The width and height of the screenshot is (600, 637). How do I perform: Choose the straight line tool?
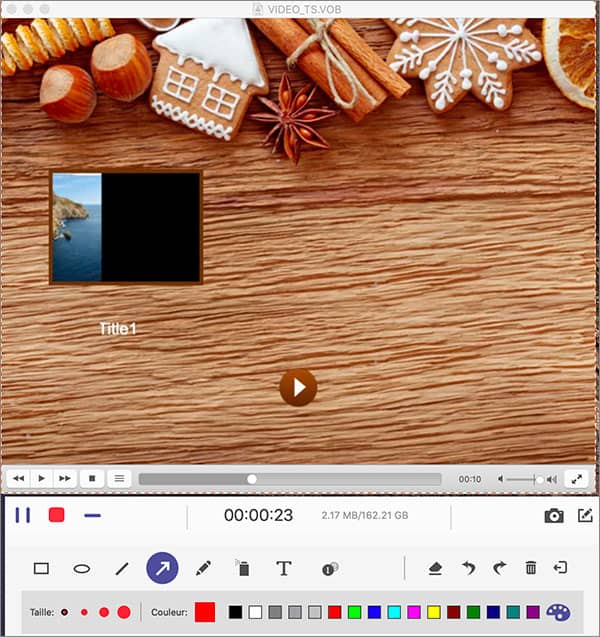pyautogui.click(x=122, y=568)
